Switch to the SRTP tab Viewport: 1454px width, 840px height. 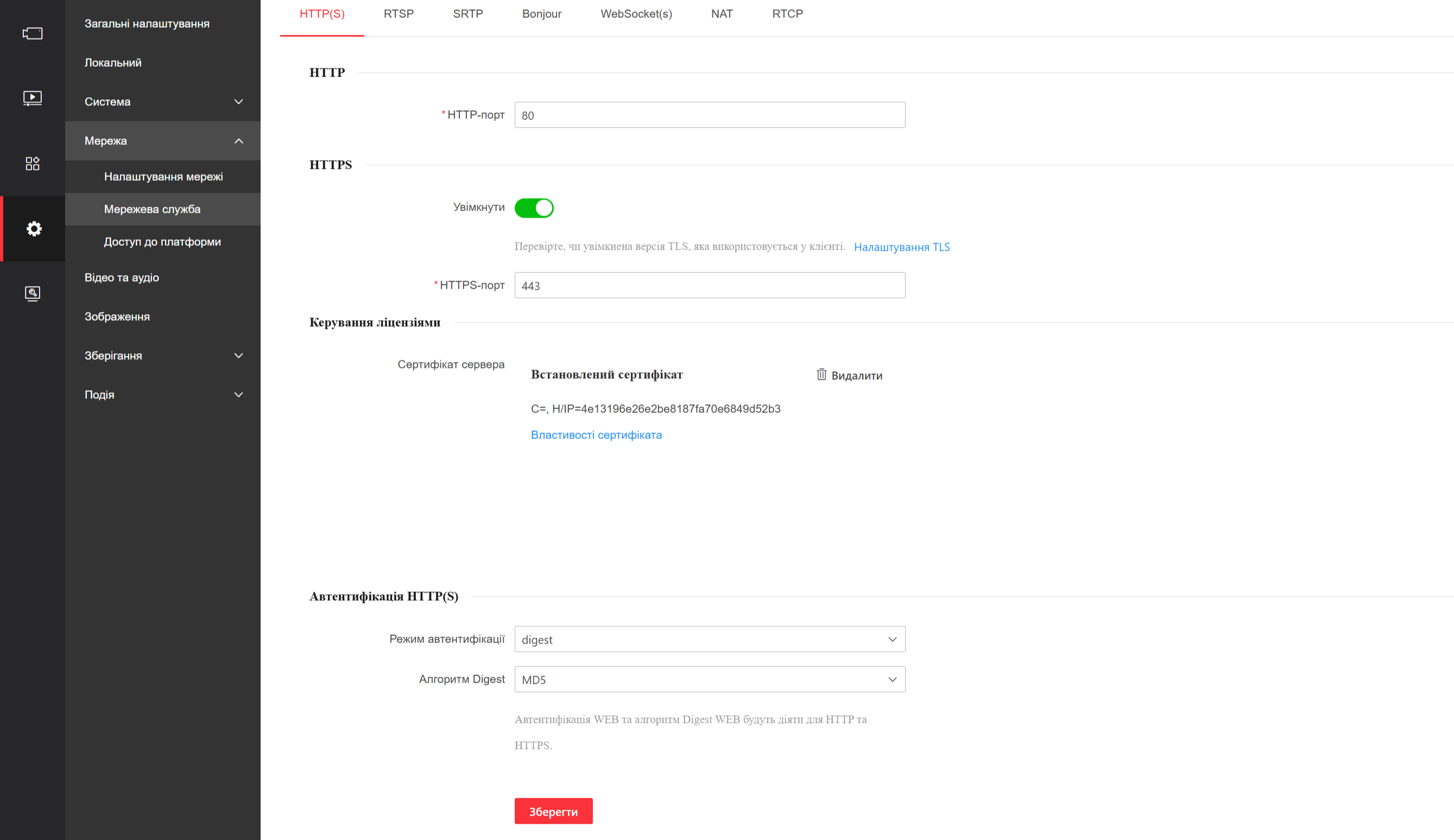pyautogui.click(x=468, y=14)
